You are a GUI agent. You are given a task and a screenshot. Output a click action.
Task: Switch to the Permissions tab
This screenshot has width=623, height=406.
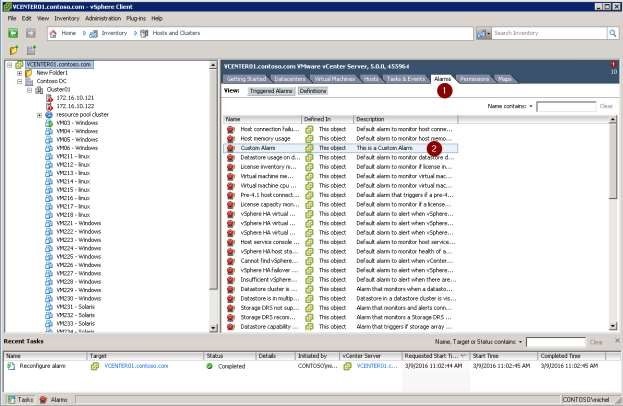(474, 78)
